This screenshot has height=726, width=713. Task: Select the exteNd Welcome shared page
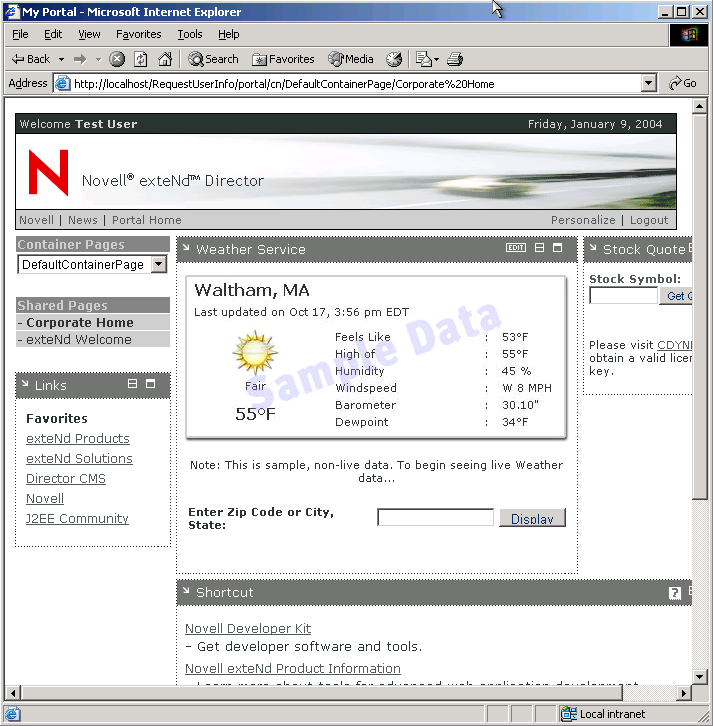79,339
